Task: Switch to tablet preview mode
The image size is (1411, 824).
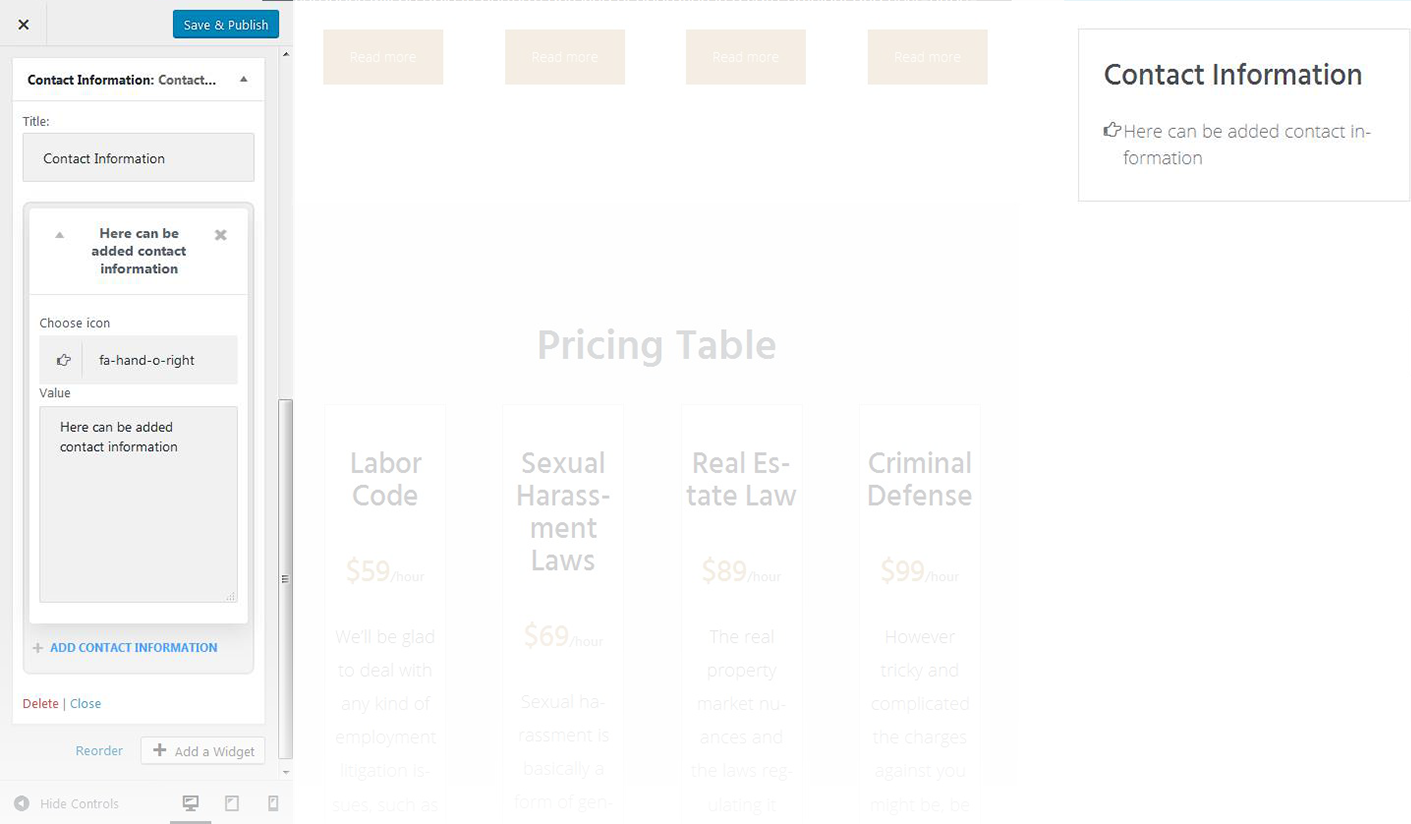Action: (x=232, y=803)
